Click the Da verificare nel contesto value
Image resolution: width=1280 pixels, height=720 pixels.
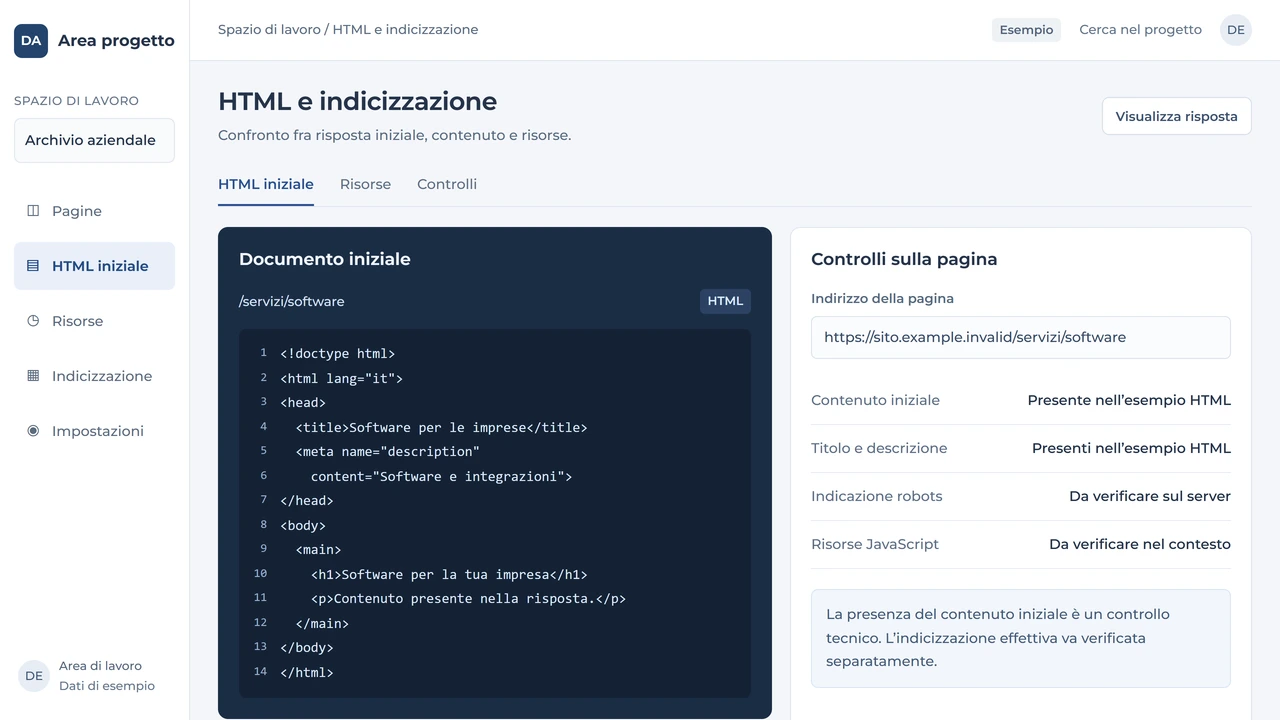(1140, 544)
